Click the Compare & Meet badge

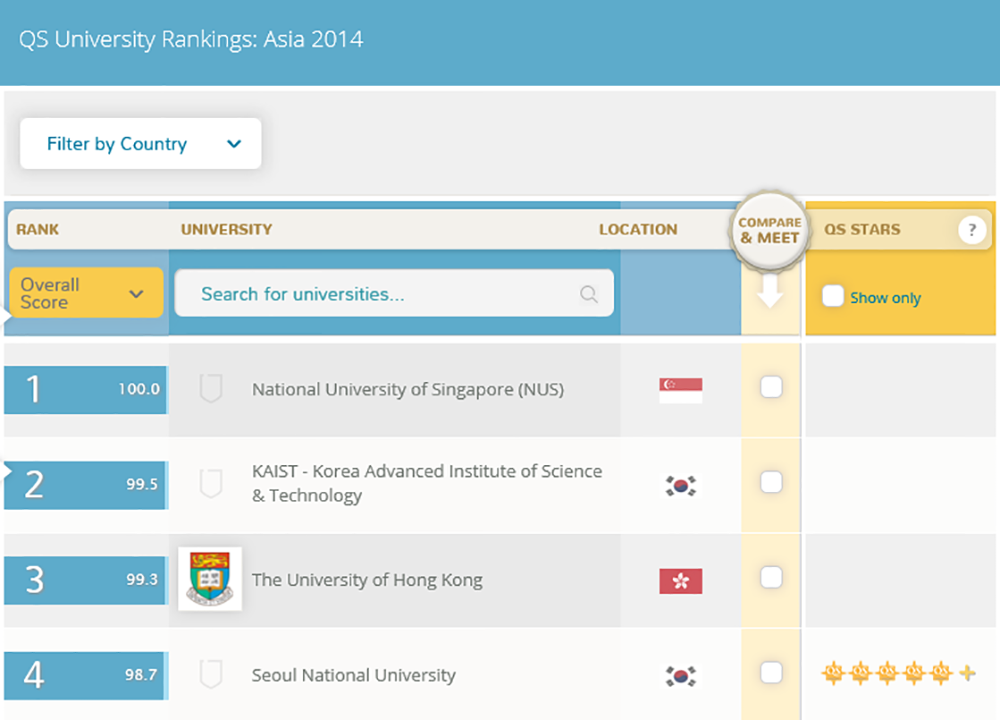pos(770,230)
